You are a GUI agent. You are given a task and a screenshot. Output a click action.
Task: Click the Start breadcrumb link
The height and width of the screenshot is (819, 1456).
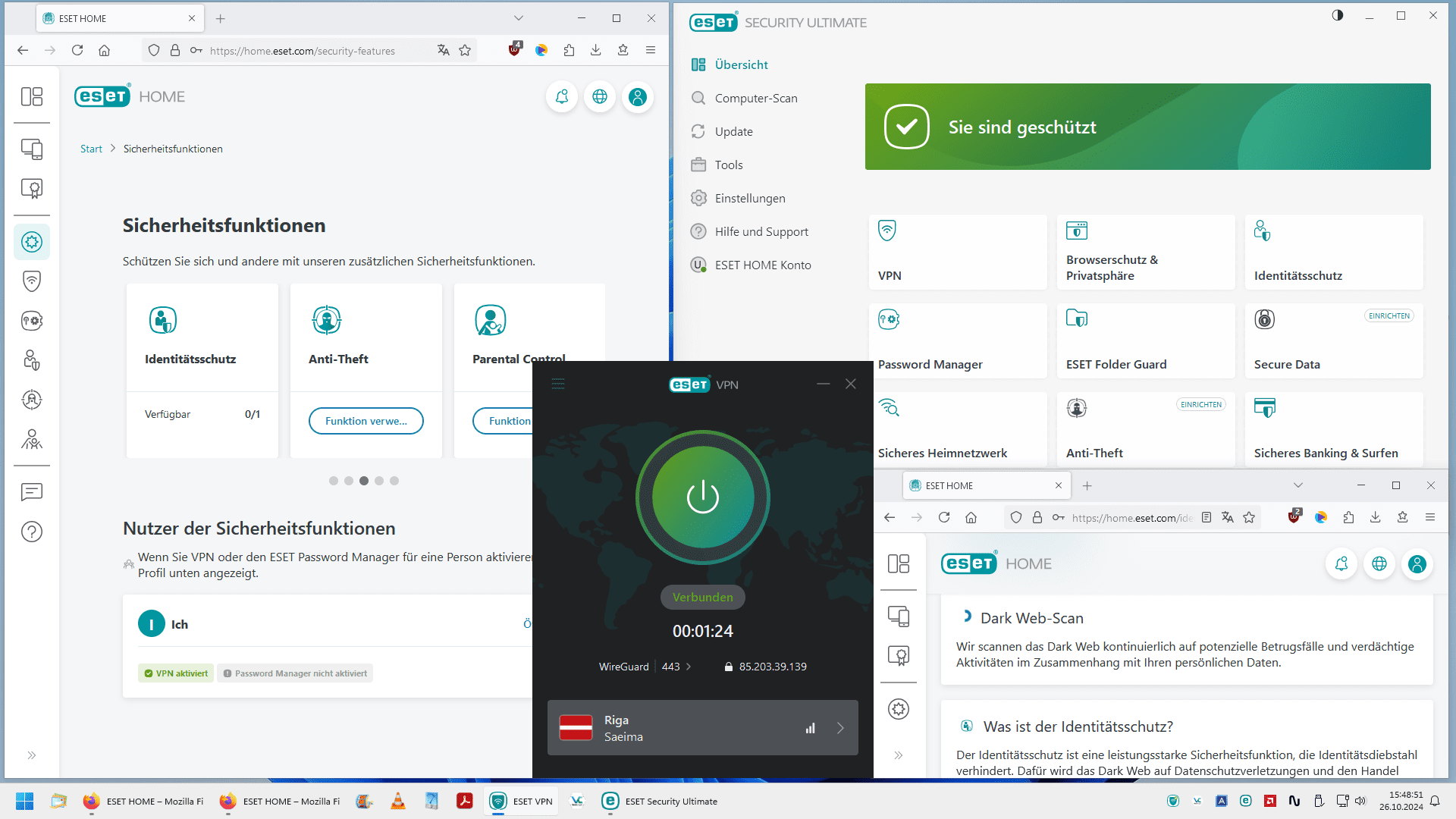coord(91,149)
